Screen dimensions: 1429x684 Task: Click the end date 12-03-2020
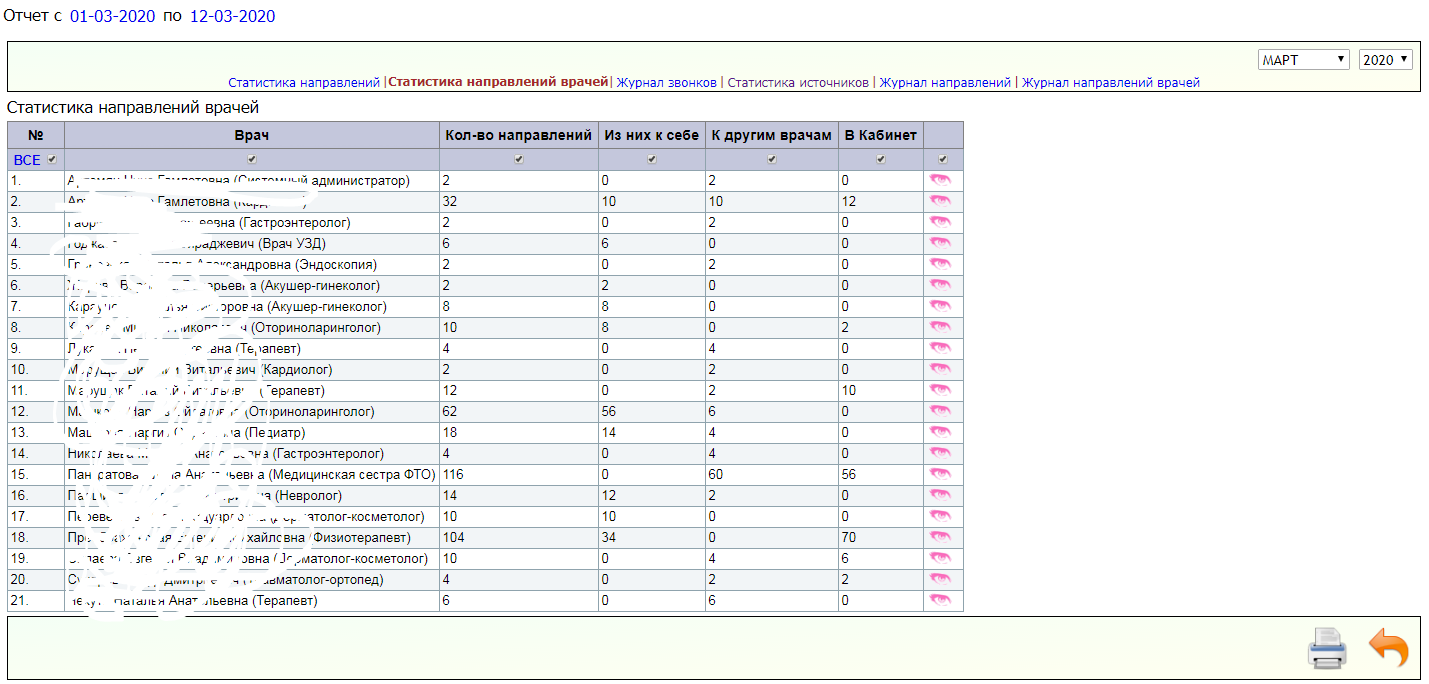232,17
